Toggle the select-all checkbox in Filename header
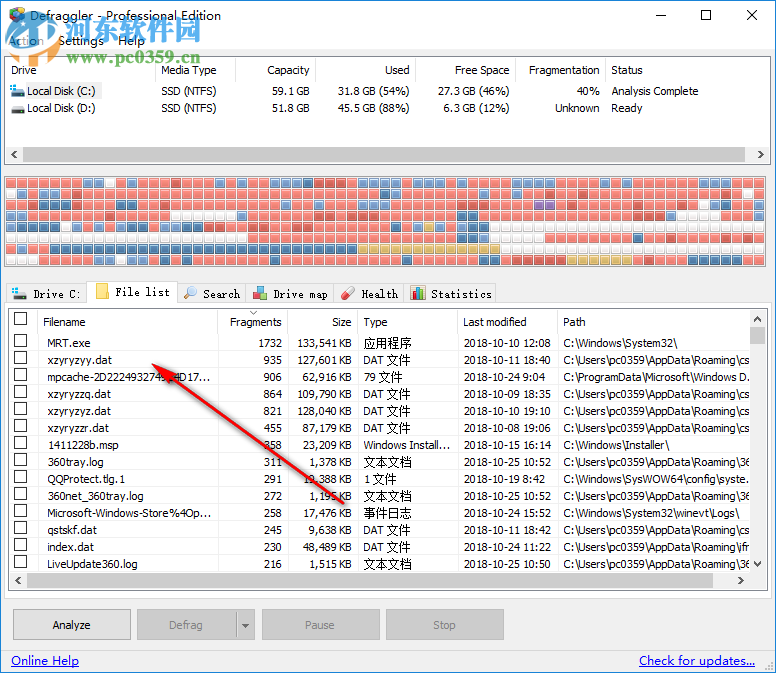The width and height of the screenshot is (776, 673). tap(20, 319)
